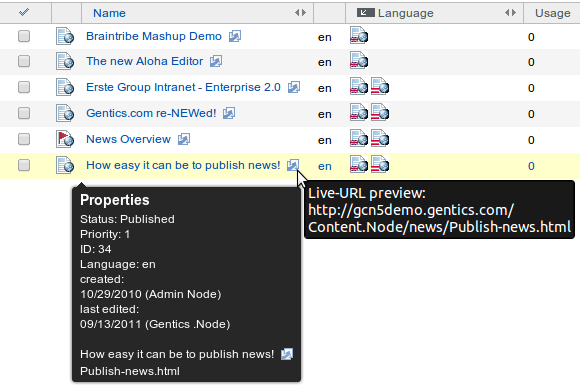Viewport: 580px width, 387px height.
Task: Open second language icon in News Overview row
Action: coord(380,138)
